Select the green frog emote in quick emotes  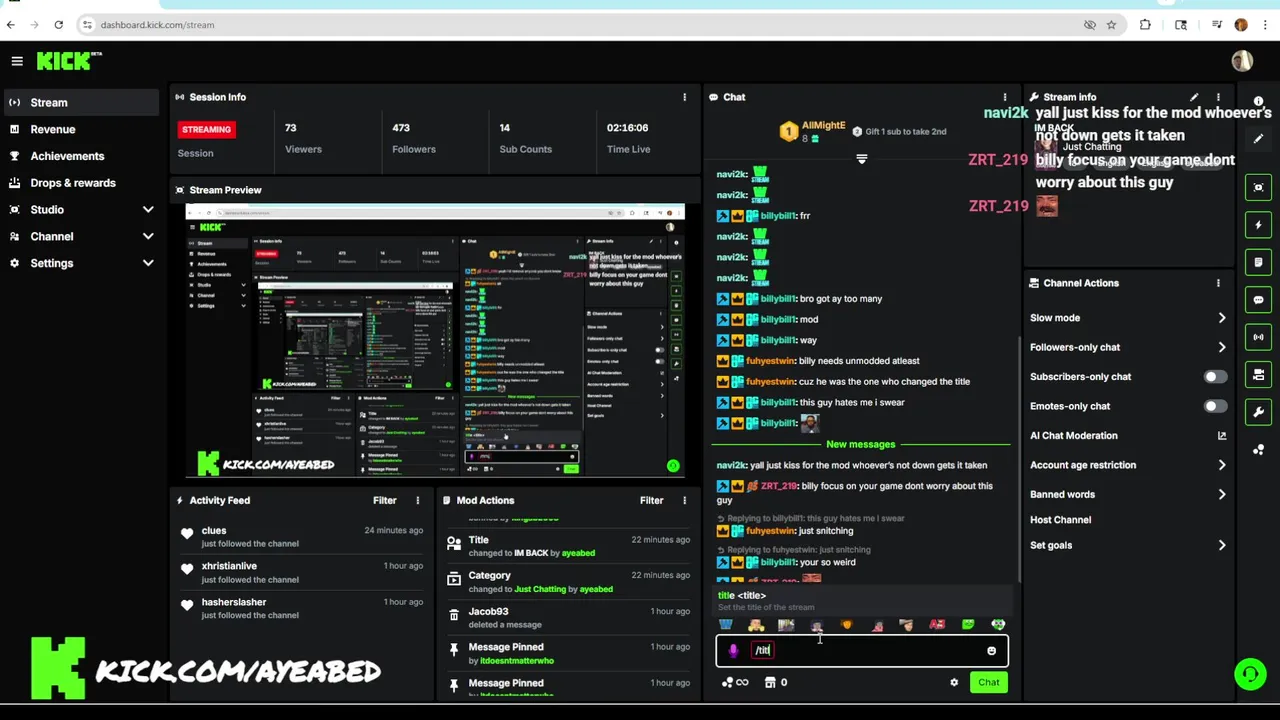(967, 625)
